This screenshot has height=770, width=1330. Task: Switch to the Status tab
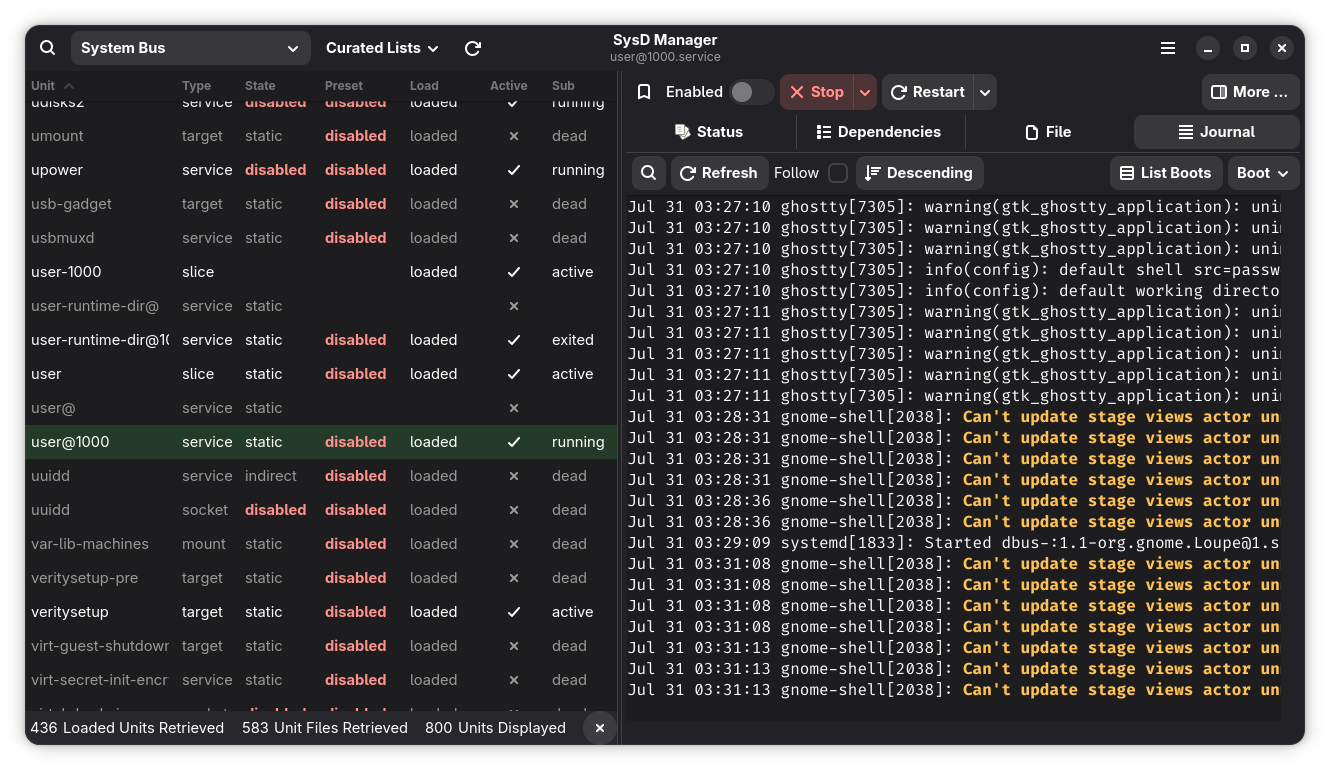click(x=709, y=132)
